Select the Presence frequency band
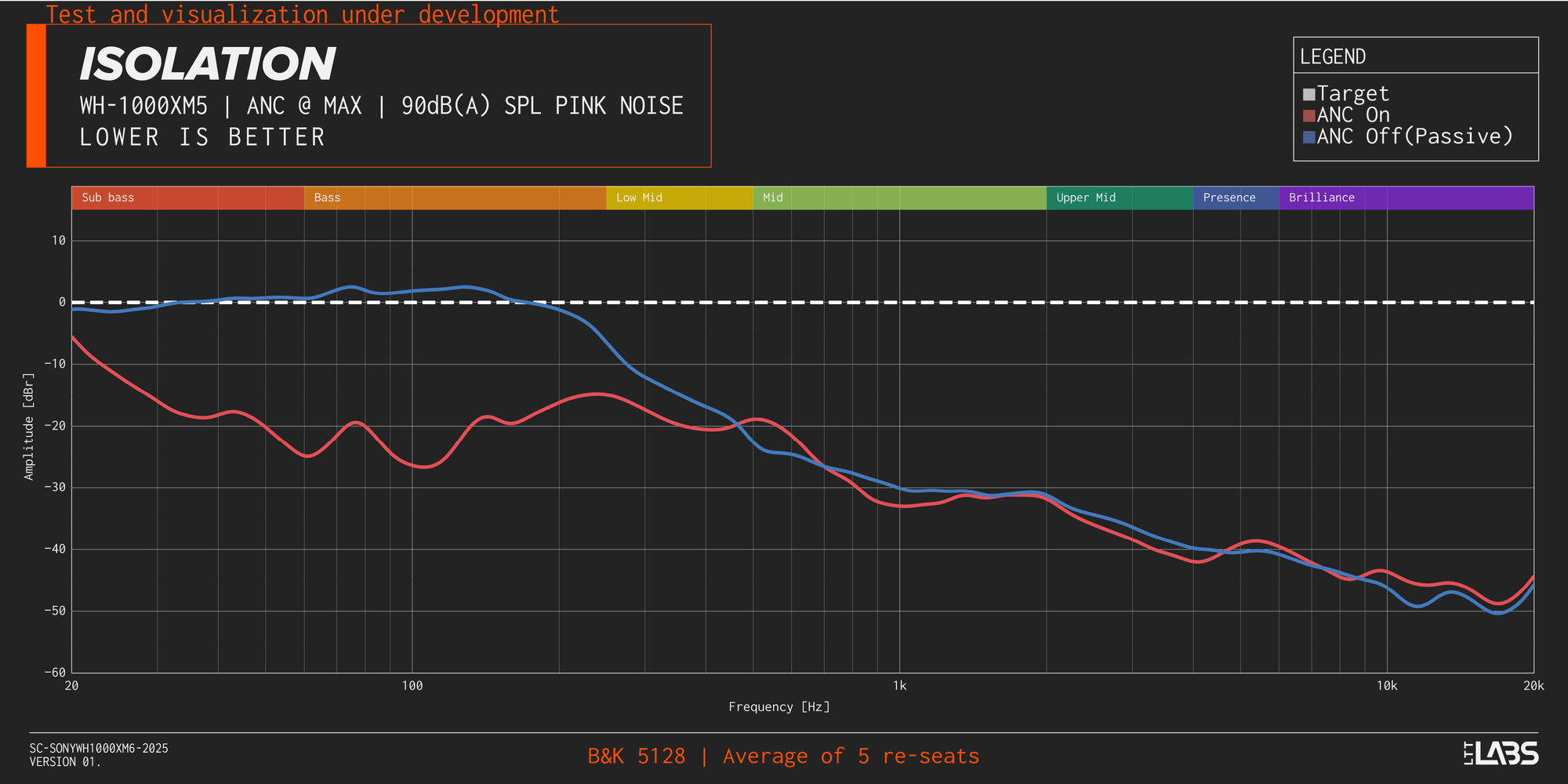 pyautogui.click(x=1236, y=198)
